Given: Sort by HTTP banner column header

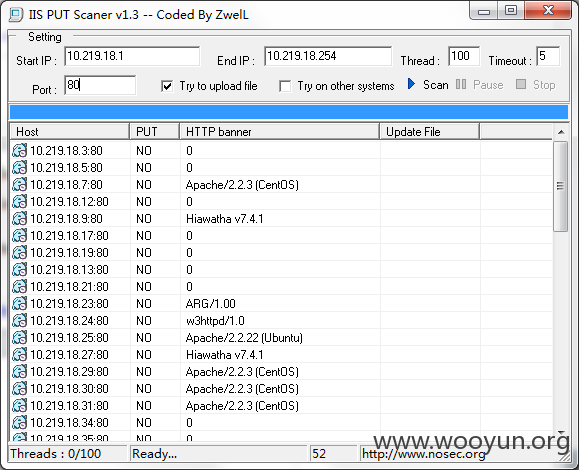Looking at the screenshot, I should point(280,132).
